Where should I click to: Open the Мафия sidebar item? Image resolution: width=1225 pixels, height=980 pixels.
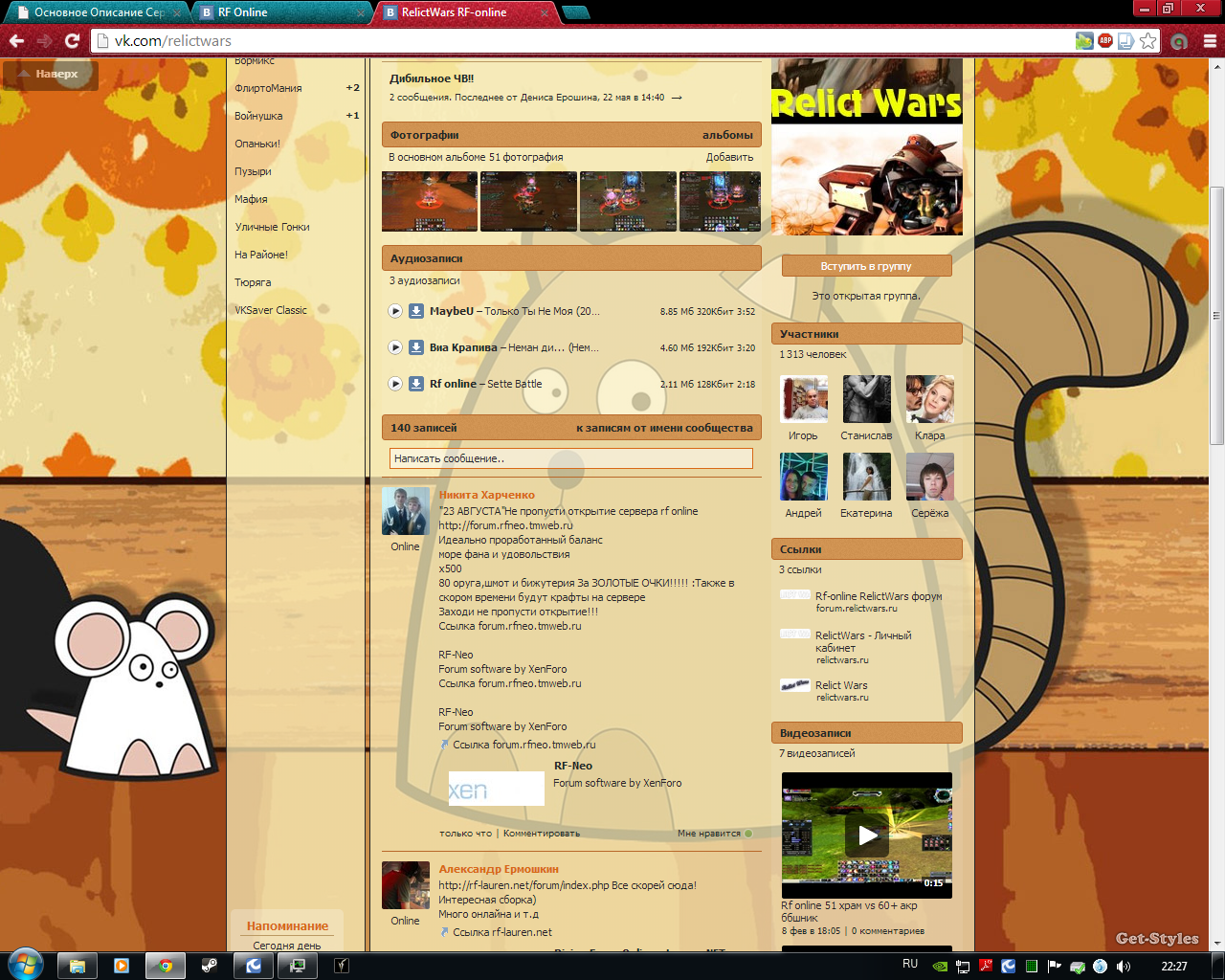251,199
